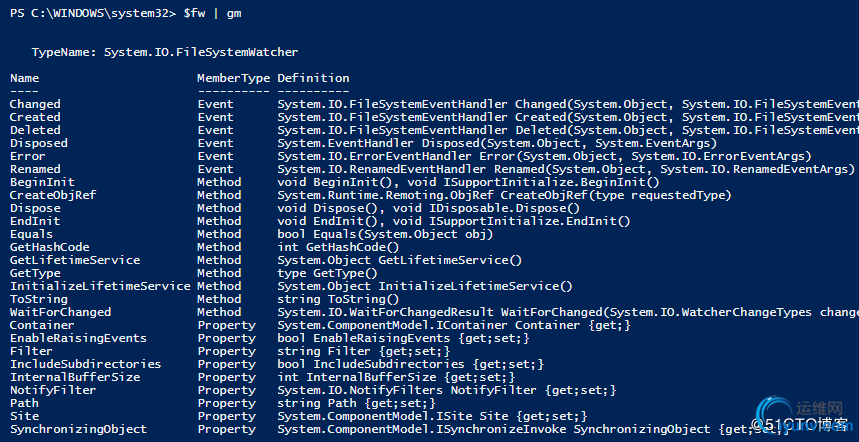Click the WaitForChanged method name

click(x=60, y=312)
